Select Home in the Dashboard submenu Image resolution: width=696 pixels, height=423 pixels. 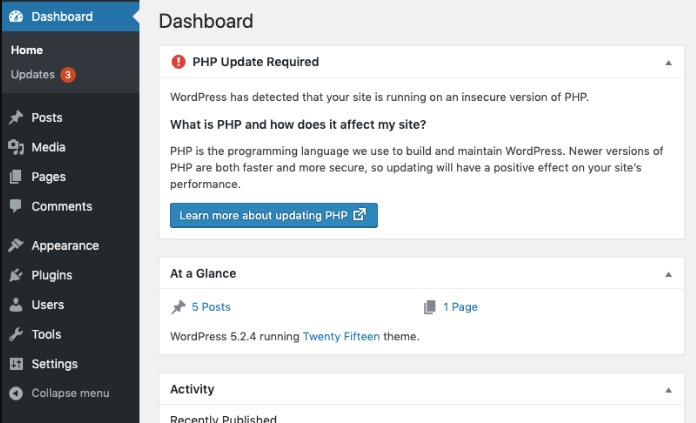click(x=27, y=50)
